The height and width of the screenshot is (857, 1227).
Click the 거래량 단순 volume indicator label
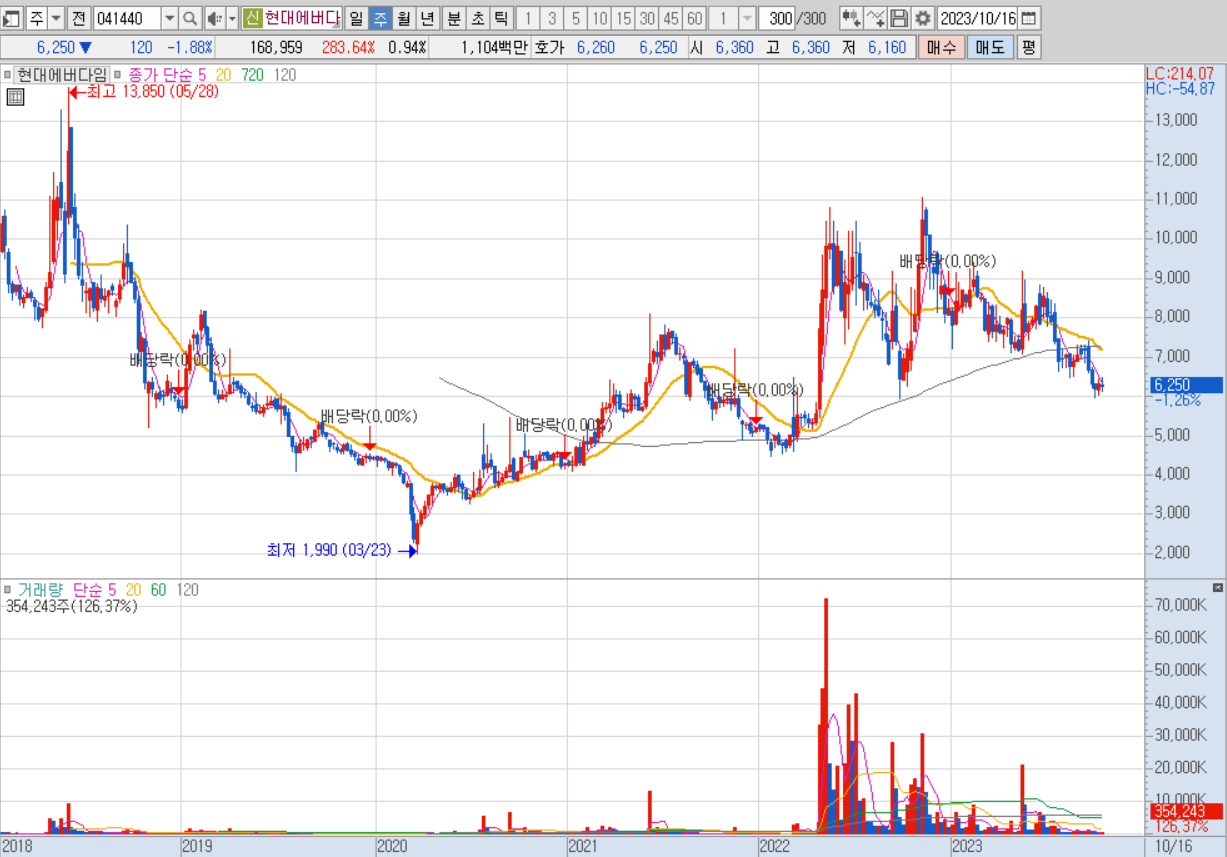(60, 590)
